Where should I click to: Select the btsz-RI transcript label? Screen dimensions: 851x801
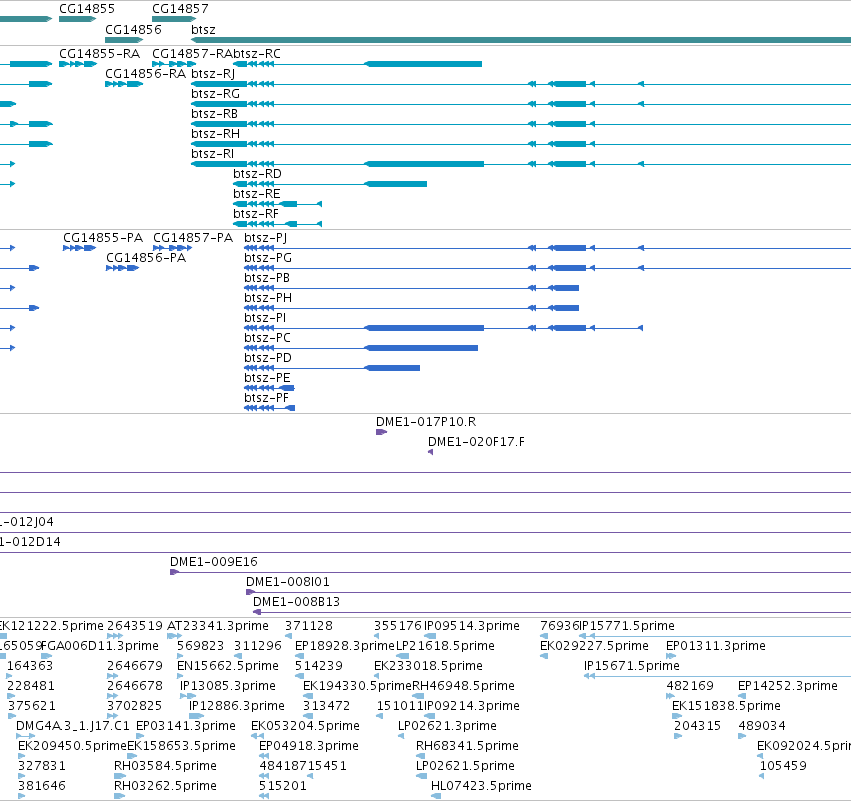pos(213,154)
